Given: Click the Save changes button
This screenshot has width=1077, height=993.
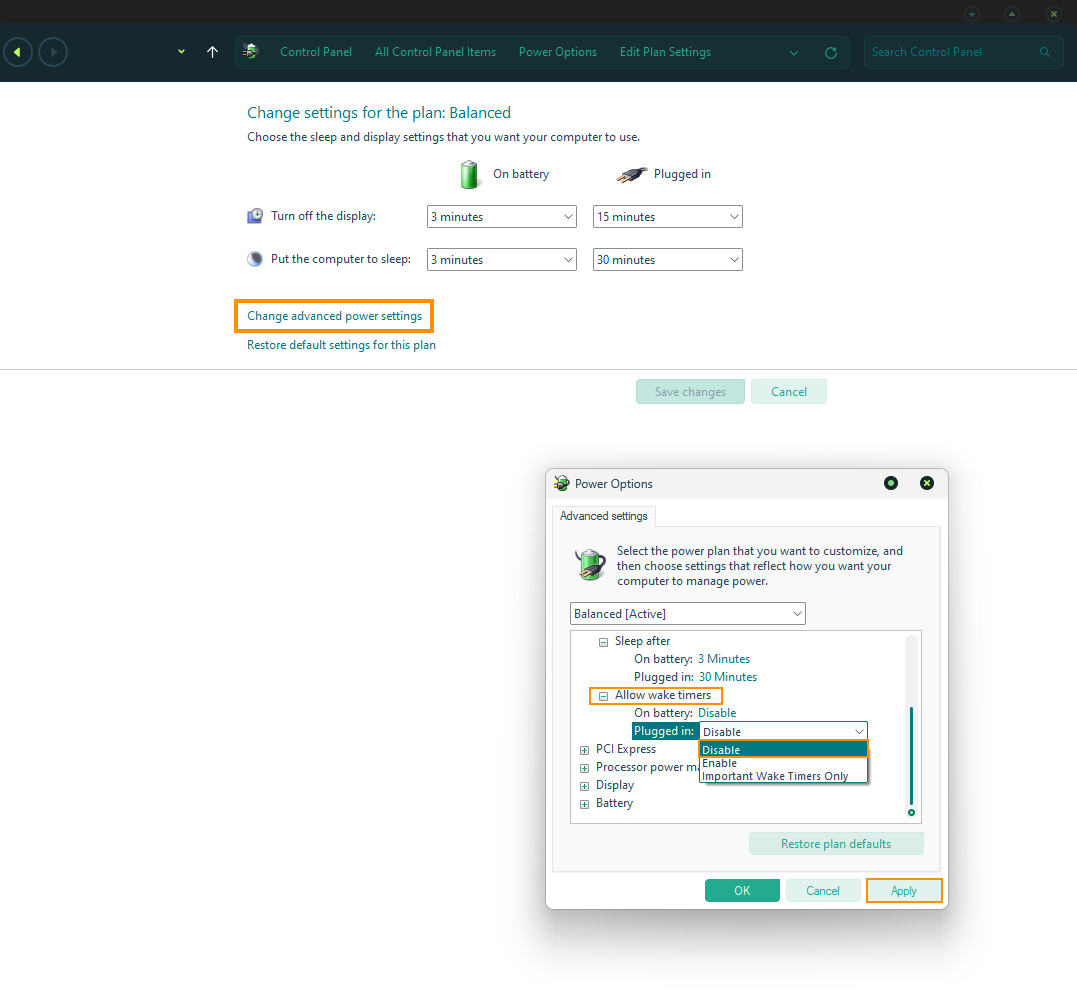Looking at the screenshot, I should (690, 391).
